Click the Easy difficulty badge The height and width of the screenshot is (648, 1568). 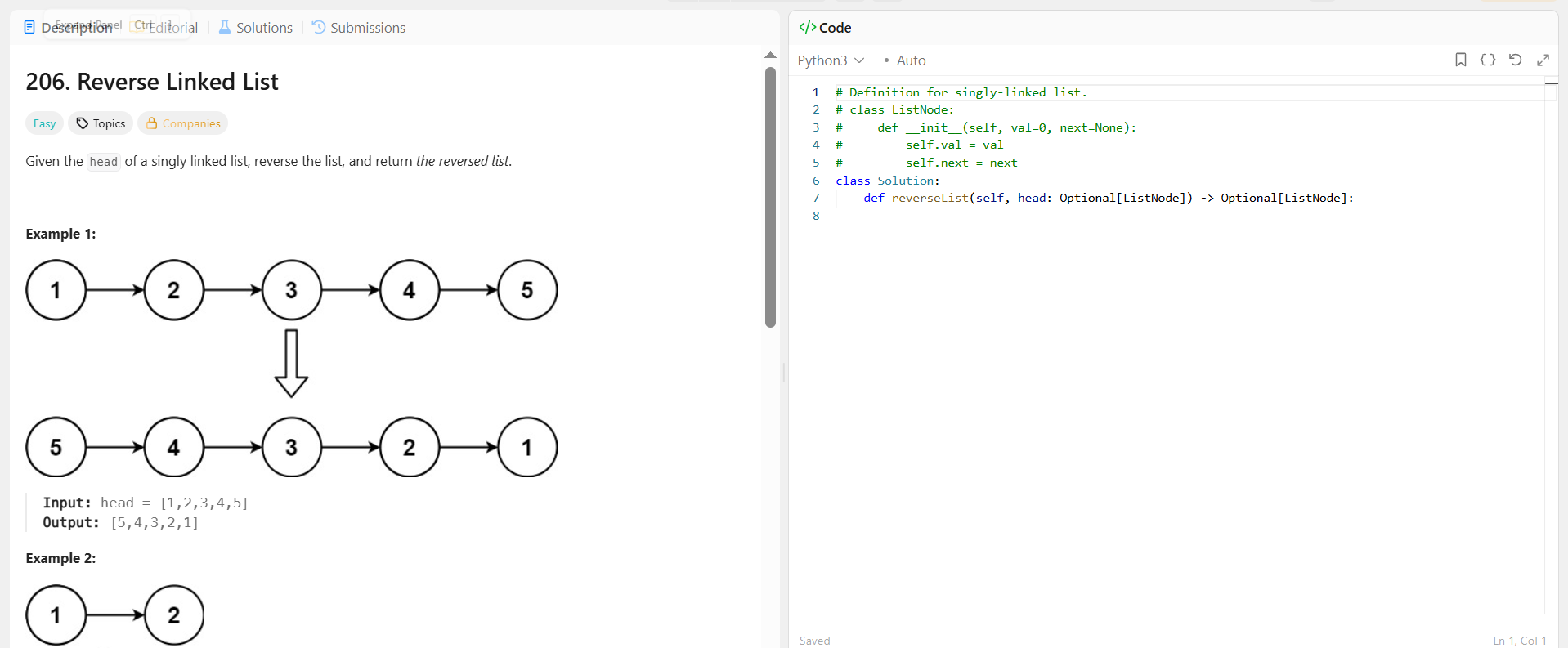pyautogui.click(x=44, y=123)
